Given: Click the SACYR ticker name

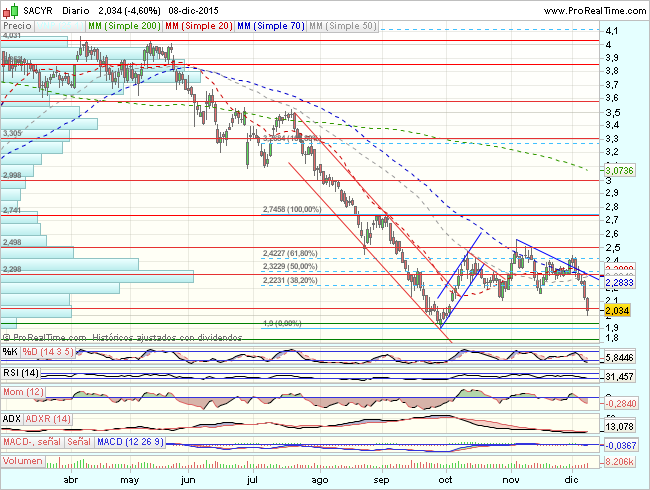Looking at the screenshot, I should (38, 8).
